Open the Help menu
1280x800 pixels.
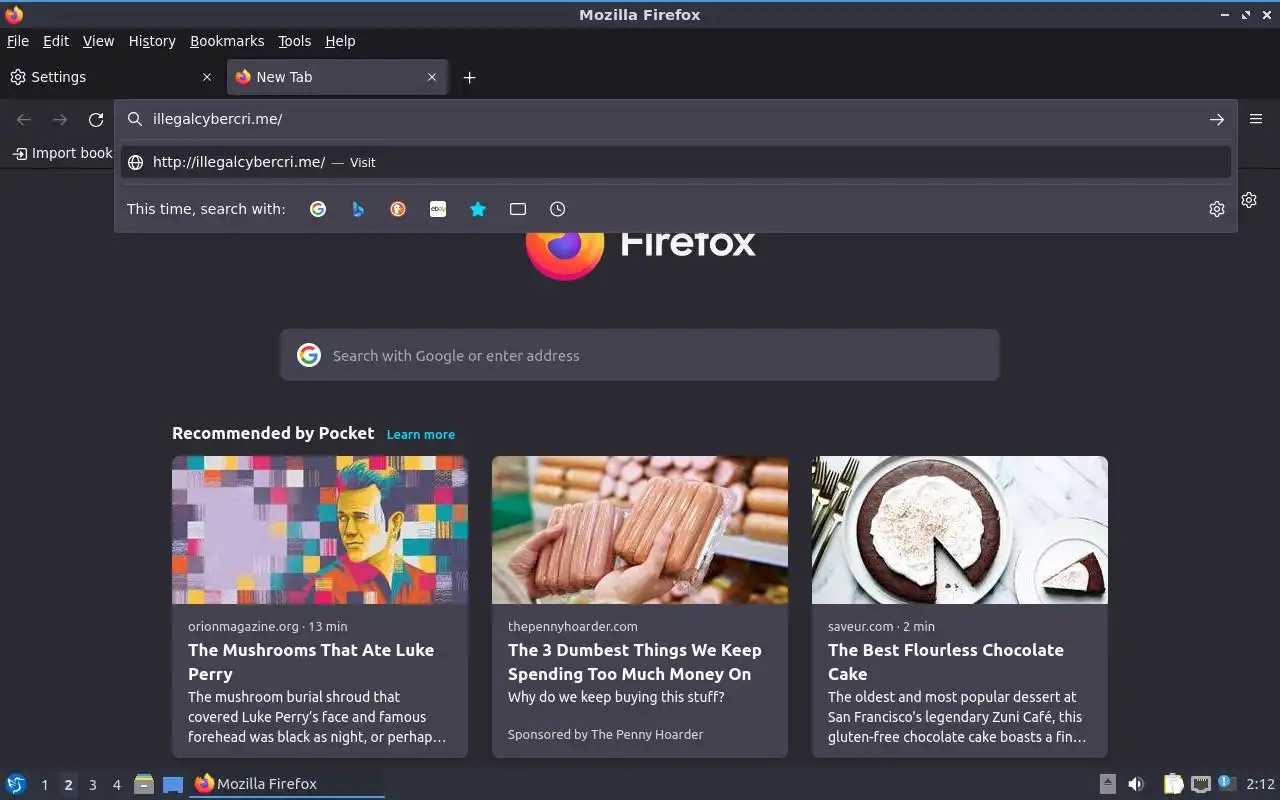(340, 41)
